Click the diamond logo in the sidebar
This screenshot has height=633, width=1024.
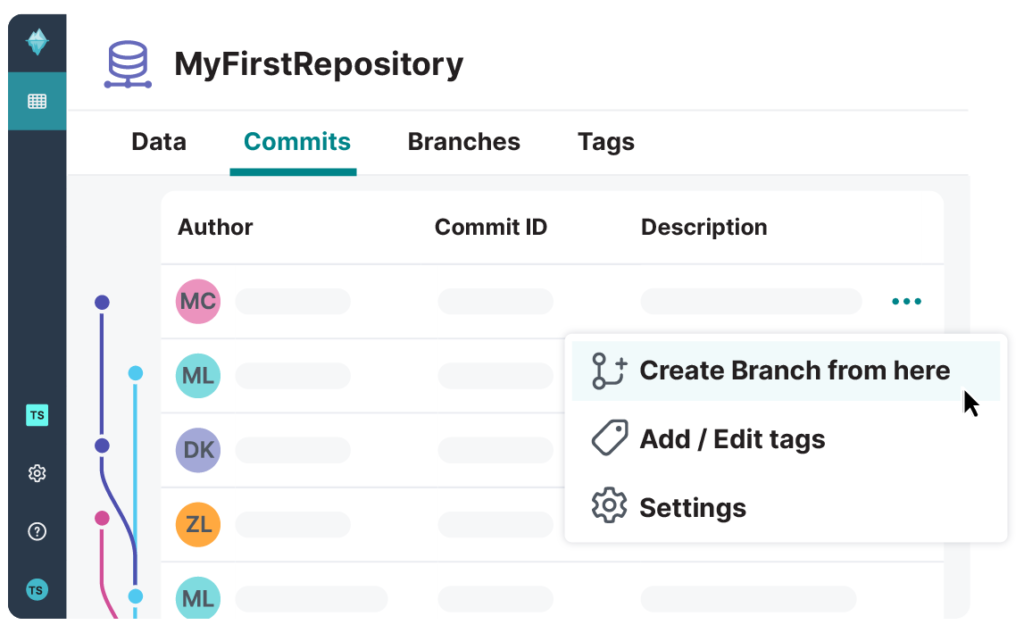point(37,42)
